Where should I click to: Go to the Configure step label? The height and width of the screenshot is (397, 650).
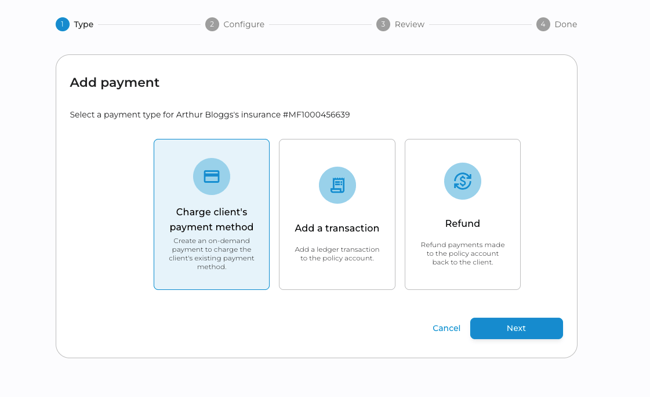point(244,24)
